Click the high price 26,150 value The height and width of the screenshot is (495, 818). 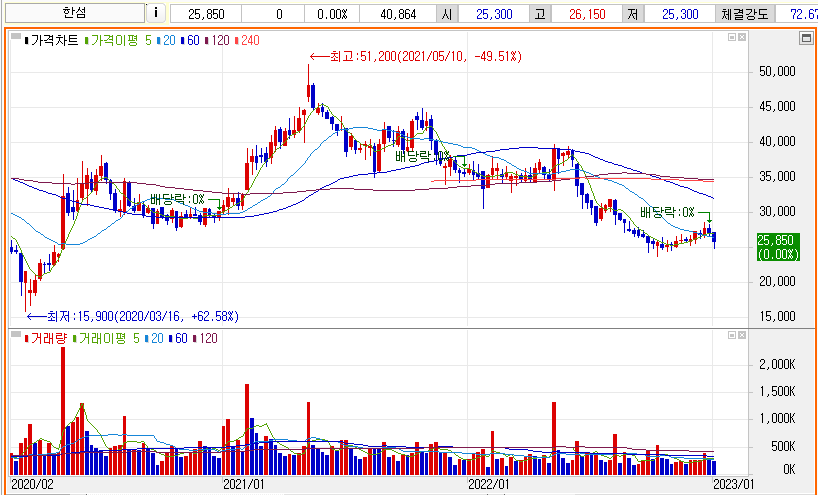click(587, 14)
